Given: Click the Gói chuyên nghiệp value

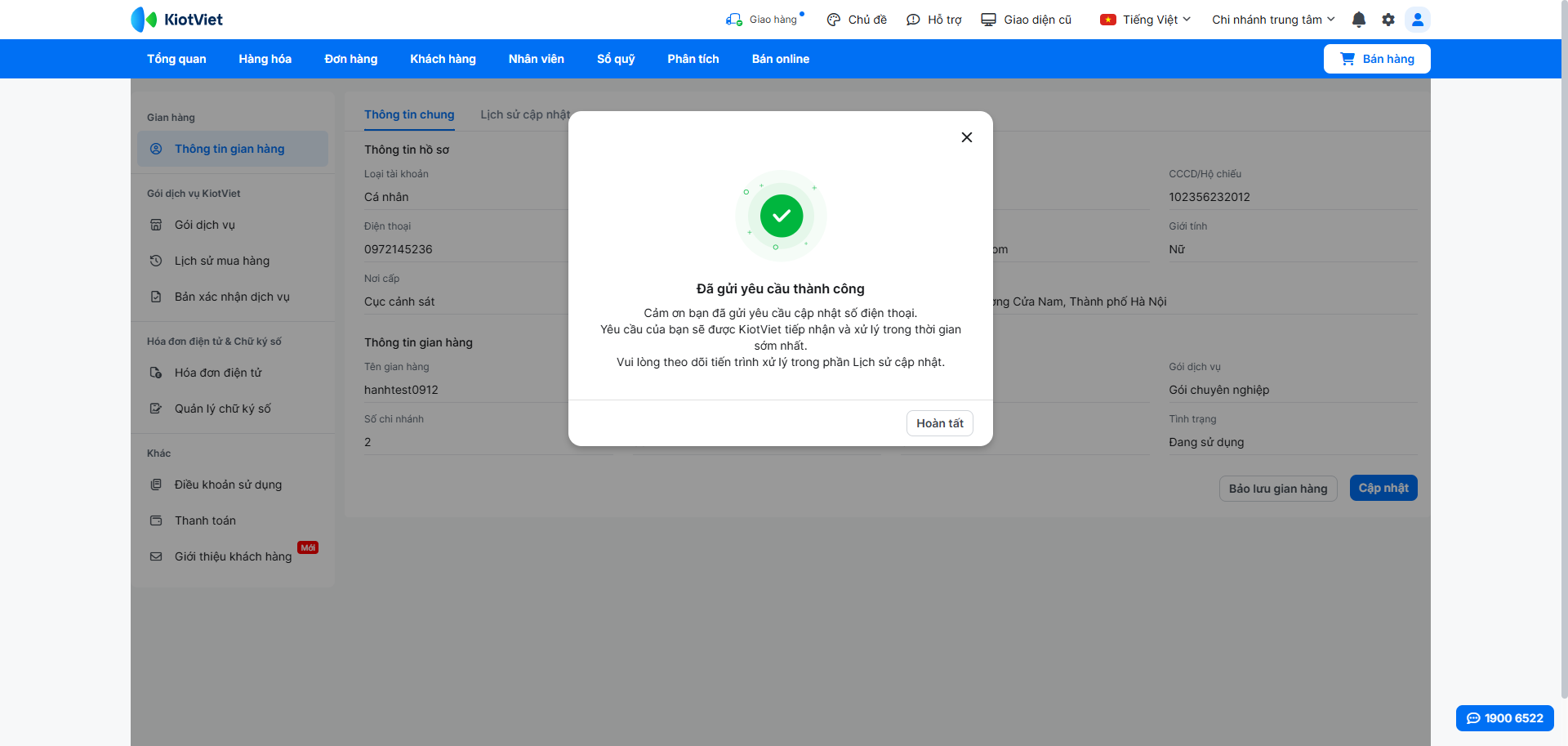Looking at the screenshot, I should (1219, 390).
